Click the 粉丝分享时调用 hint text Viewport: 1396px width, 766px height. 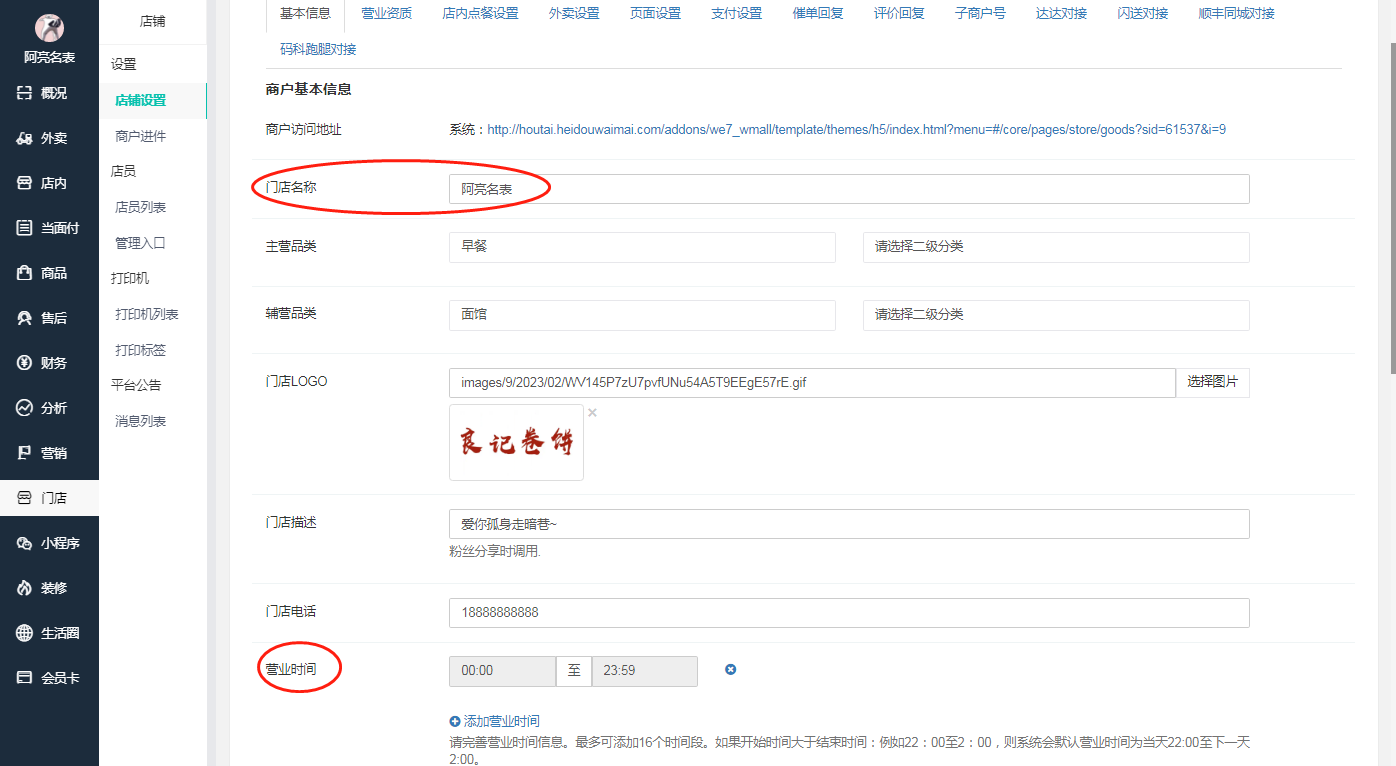[495, 551]
